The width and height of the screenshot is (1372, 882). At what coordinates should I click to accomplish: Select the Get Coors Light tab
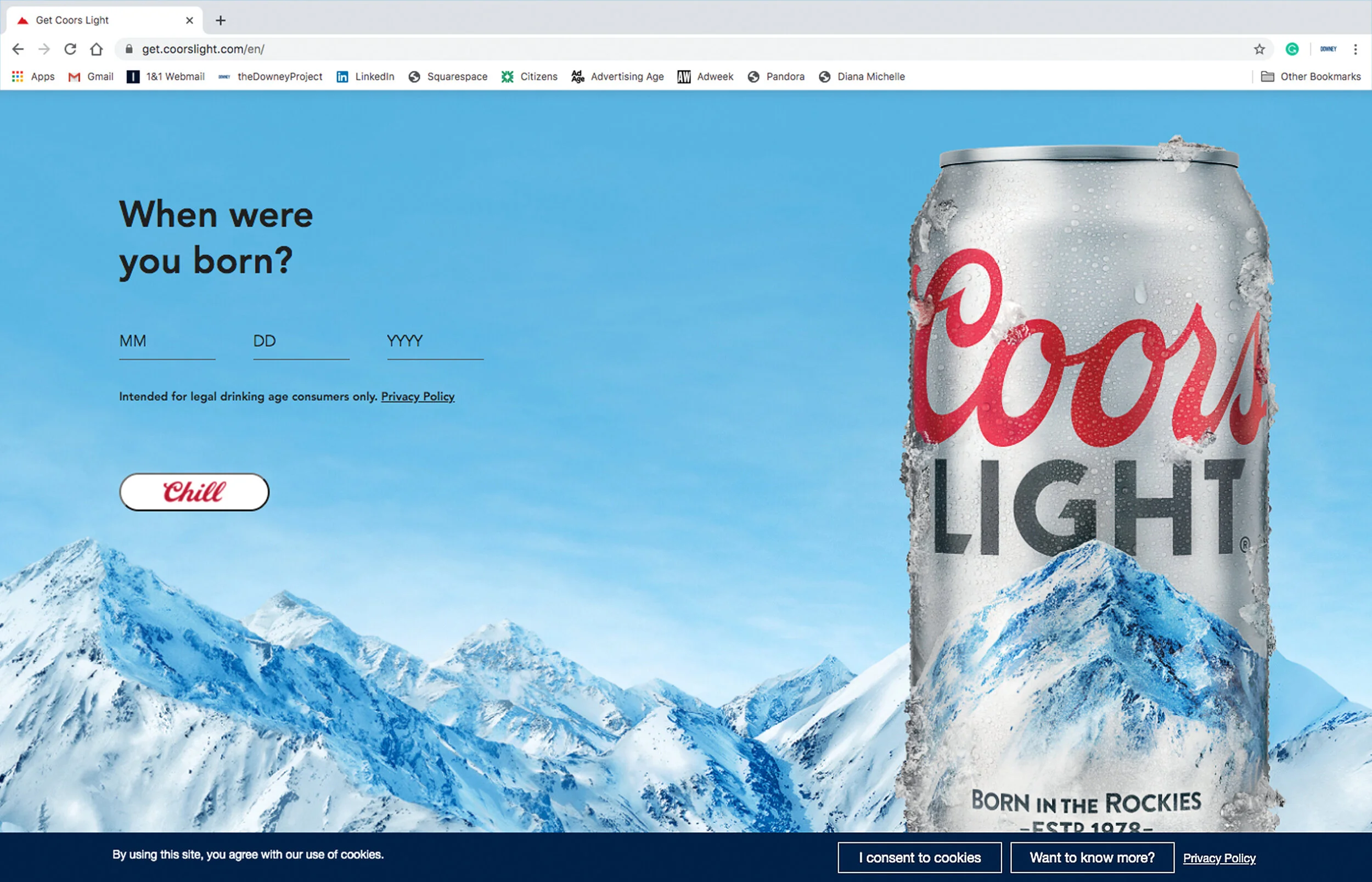pyautogui.click(x=104, y=21)
